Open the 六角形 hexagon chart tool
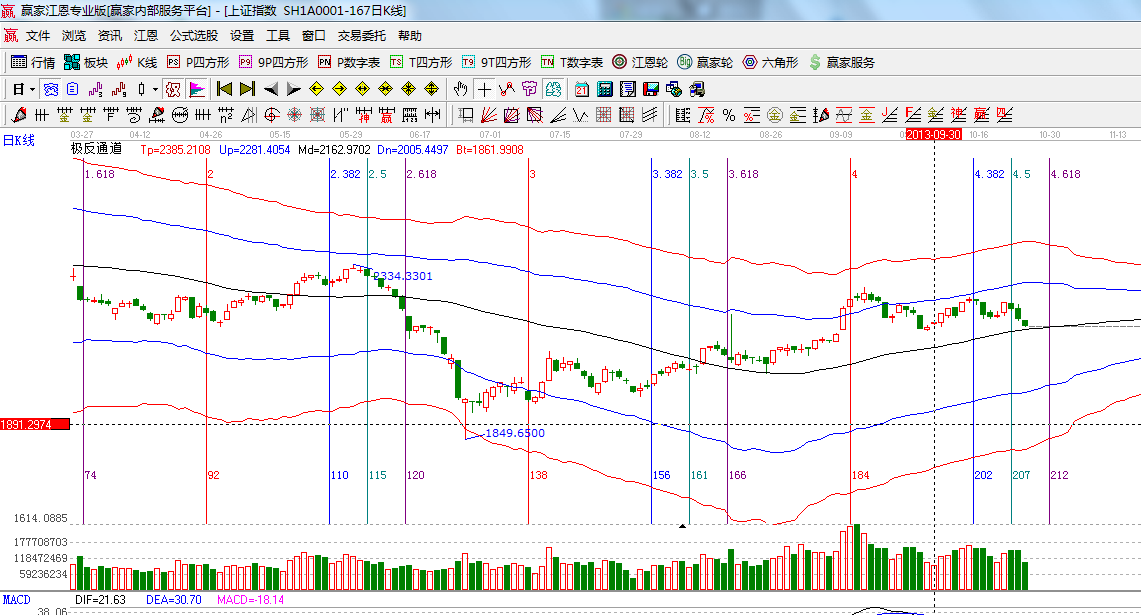 769,62
